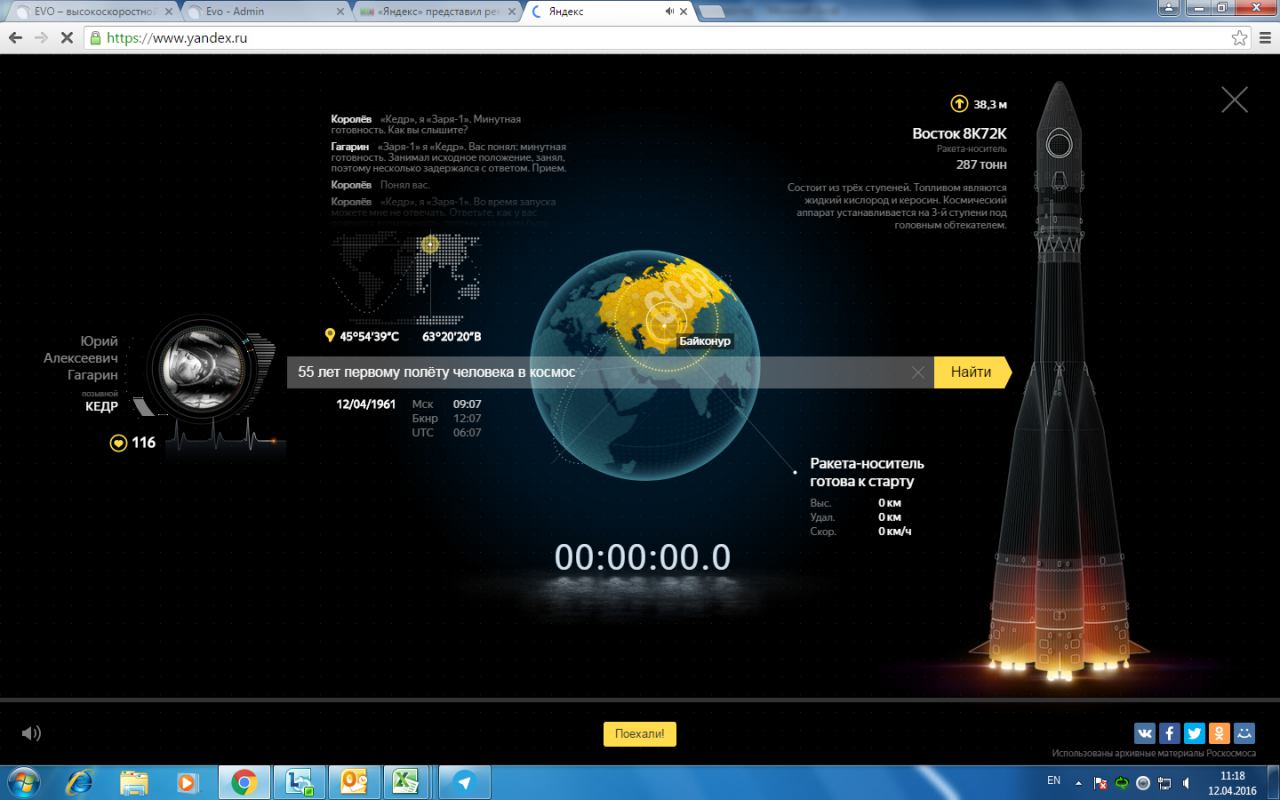The height and width of the screenshot is (800, 1280).
Task: Open Windows Media Player from the taskbar
Action: [188, 781]
